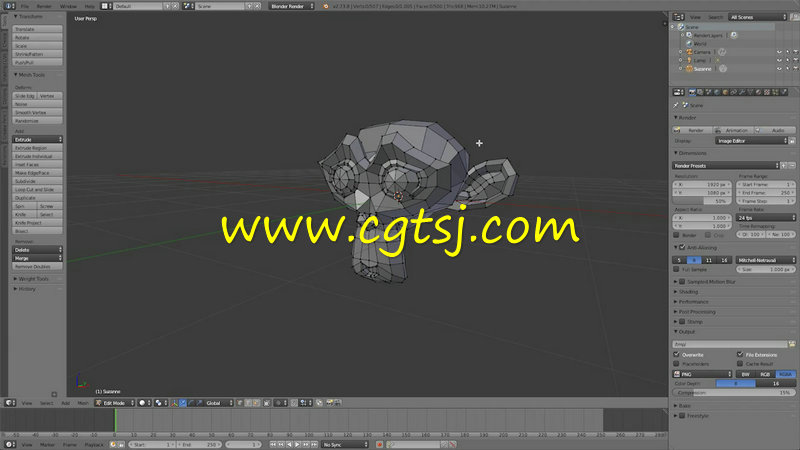This screenshot has width=800, height=450.
Task: Click the output folder browse icon
Action: pyautogui.click(x=792, y=344)
